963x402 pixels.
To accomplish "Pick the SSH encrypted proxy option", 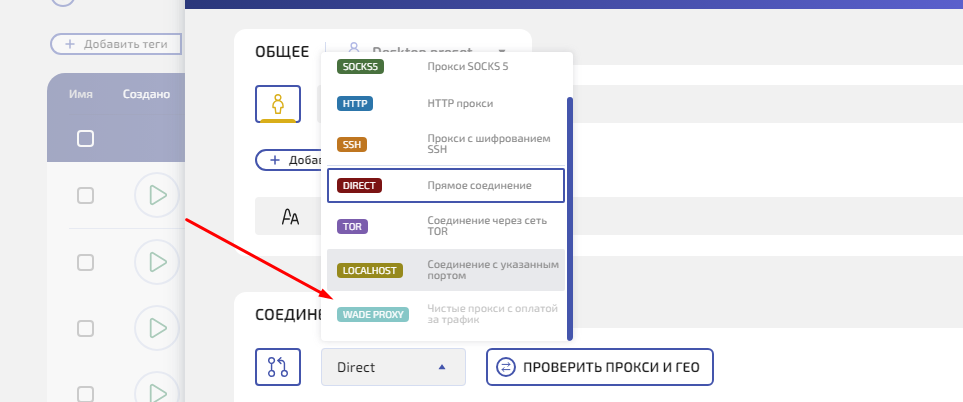I will click(446, 144).
